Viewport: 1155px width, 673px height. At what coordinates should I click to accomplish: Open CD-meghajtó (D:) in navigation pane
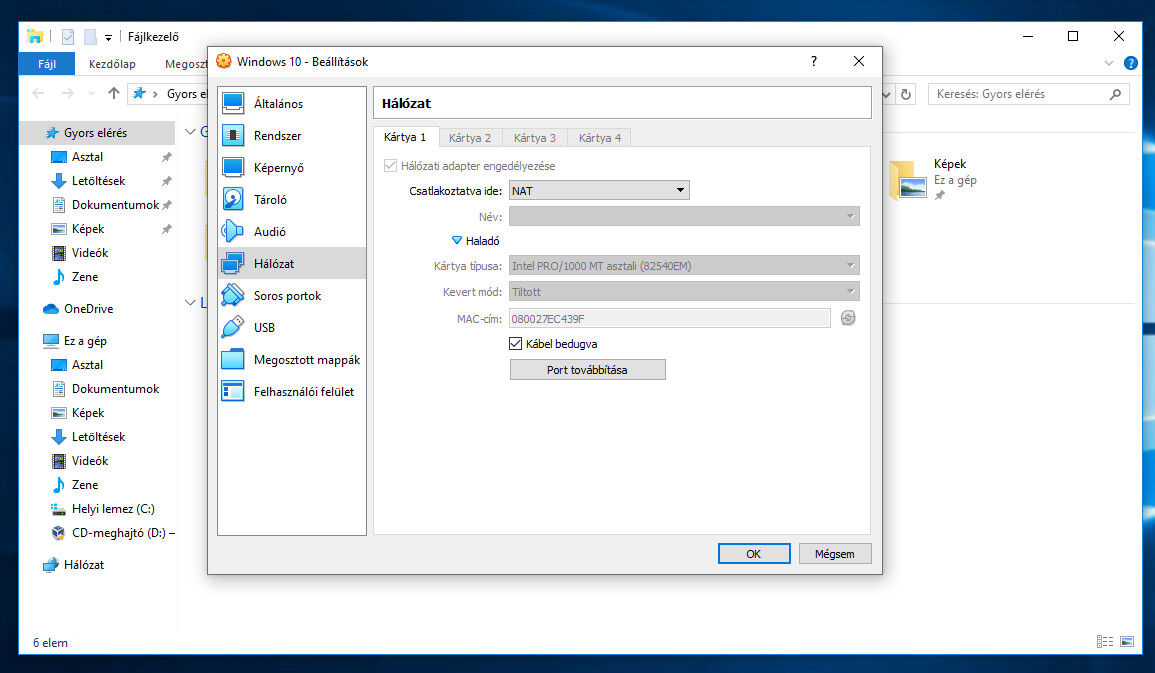[x=112, y=533]
